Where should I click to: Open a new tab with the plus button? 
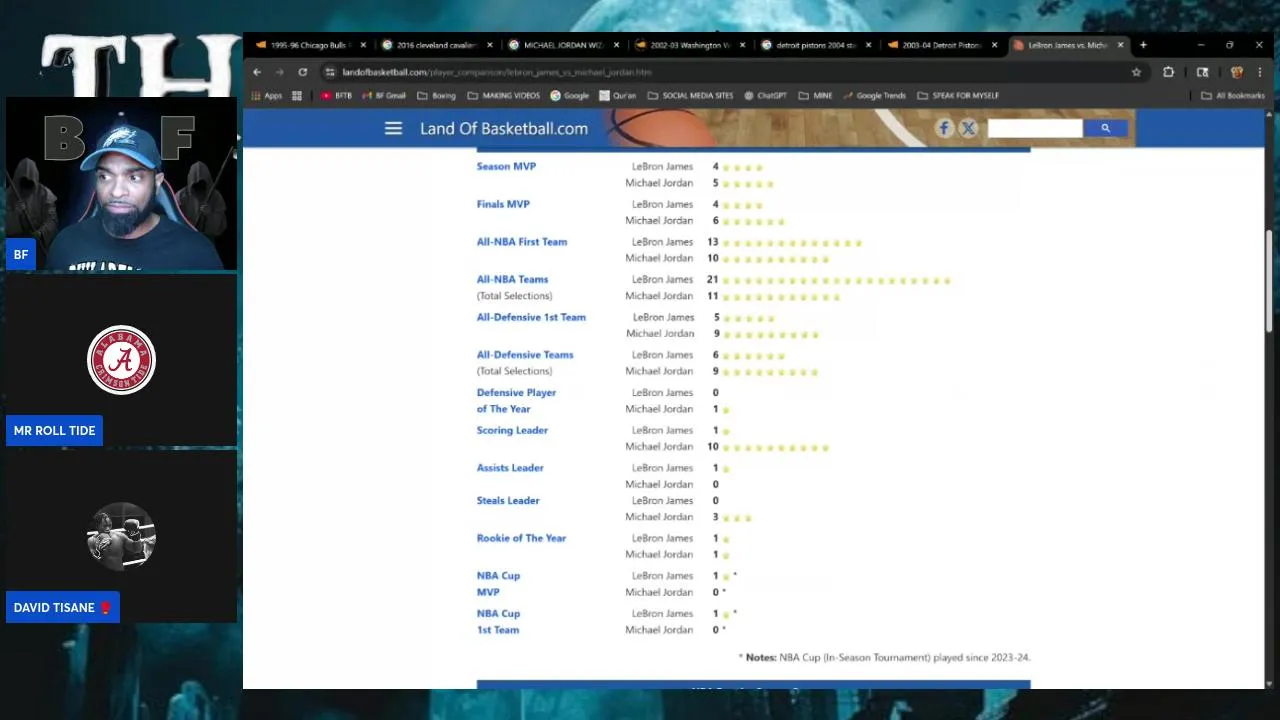point(1143,45)
